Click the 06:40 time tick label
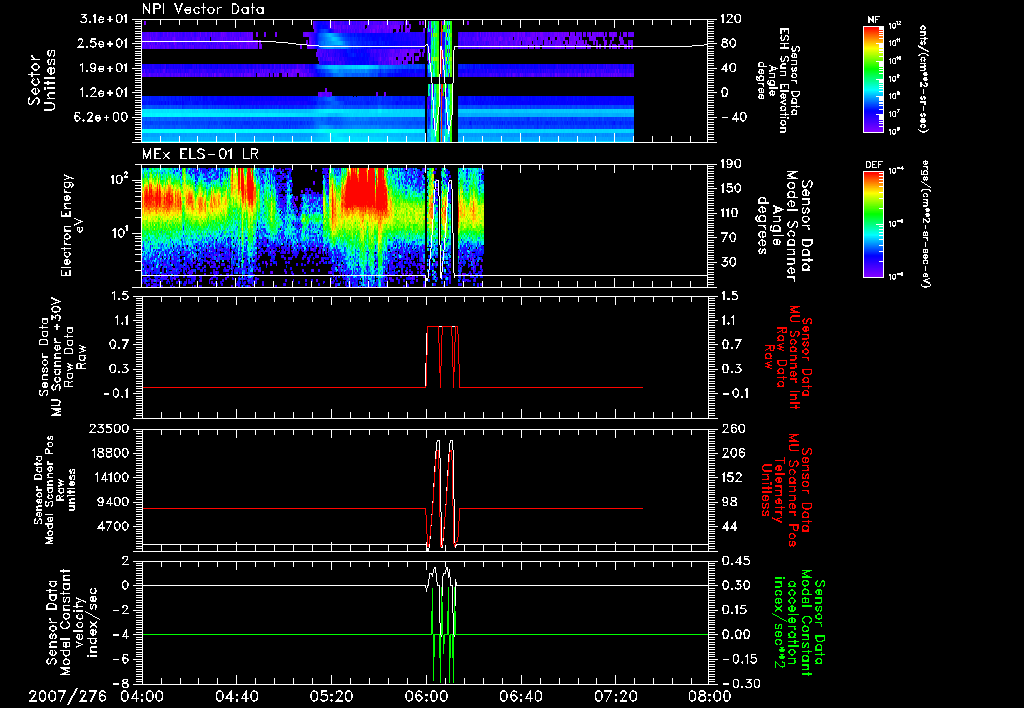Image resolution: width=1024 pixels, height=708 pixels. pyautogui.click(x=522, y=696)
